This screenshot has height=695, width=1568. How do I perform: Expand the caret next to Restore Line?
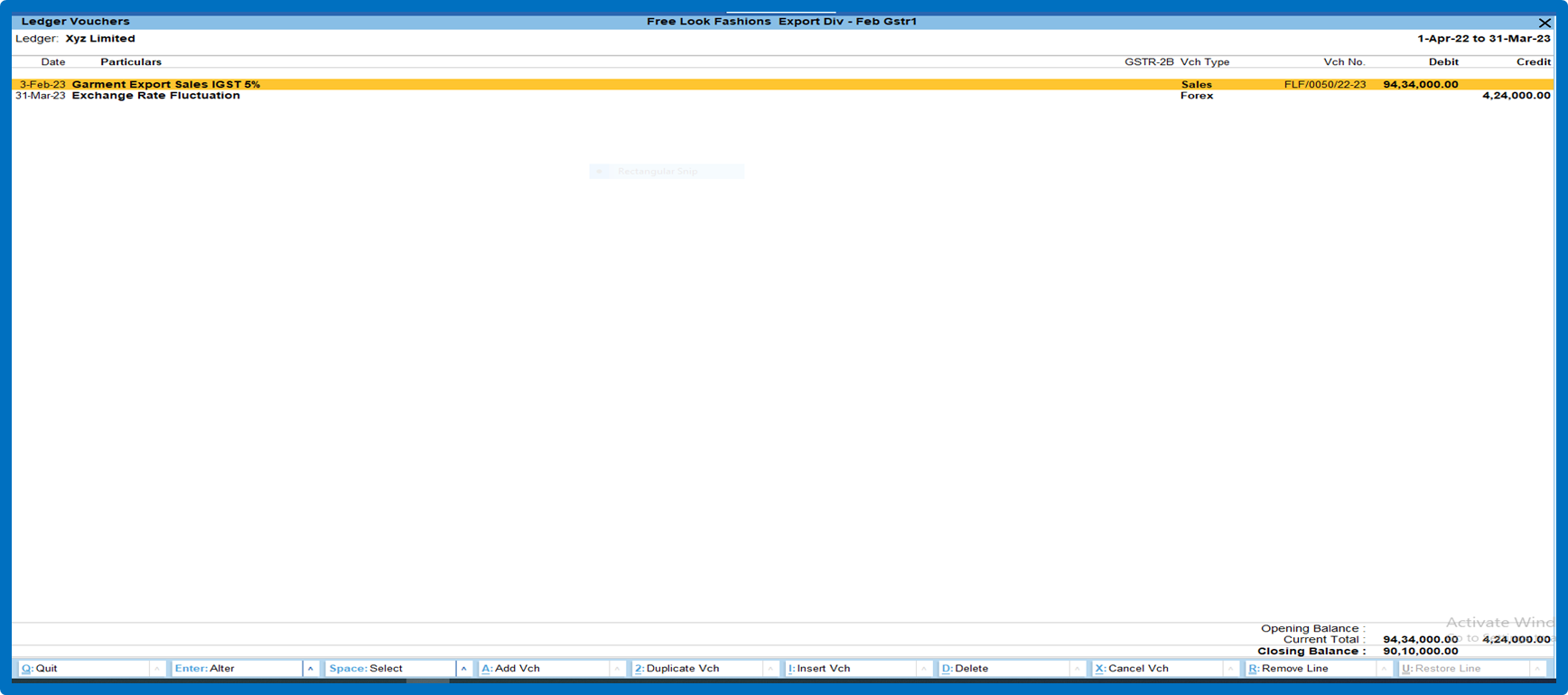coord(1538,669)
